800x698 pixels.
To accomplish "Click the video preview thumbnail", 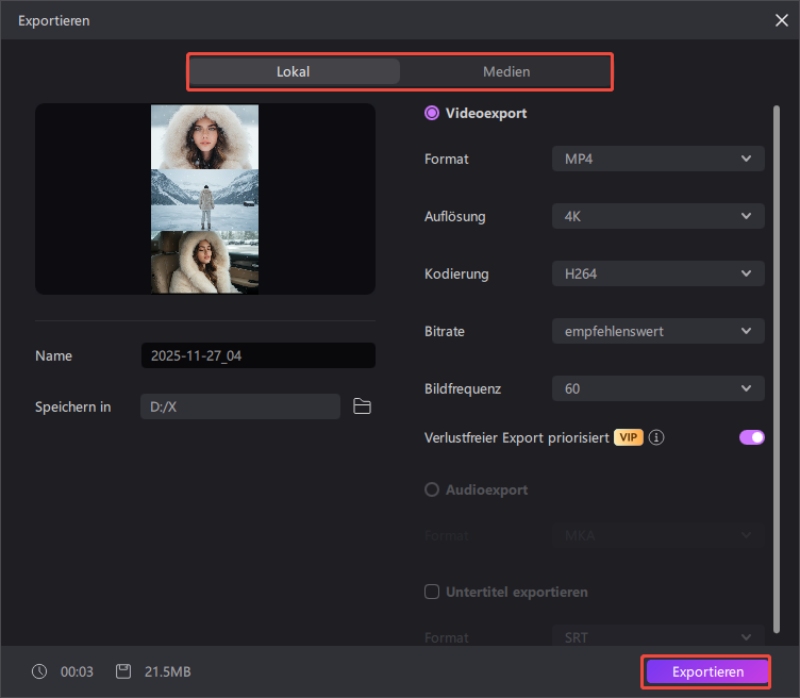I will click(205, 199).
